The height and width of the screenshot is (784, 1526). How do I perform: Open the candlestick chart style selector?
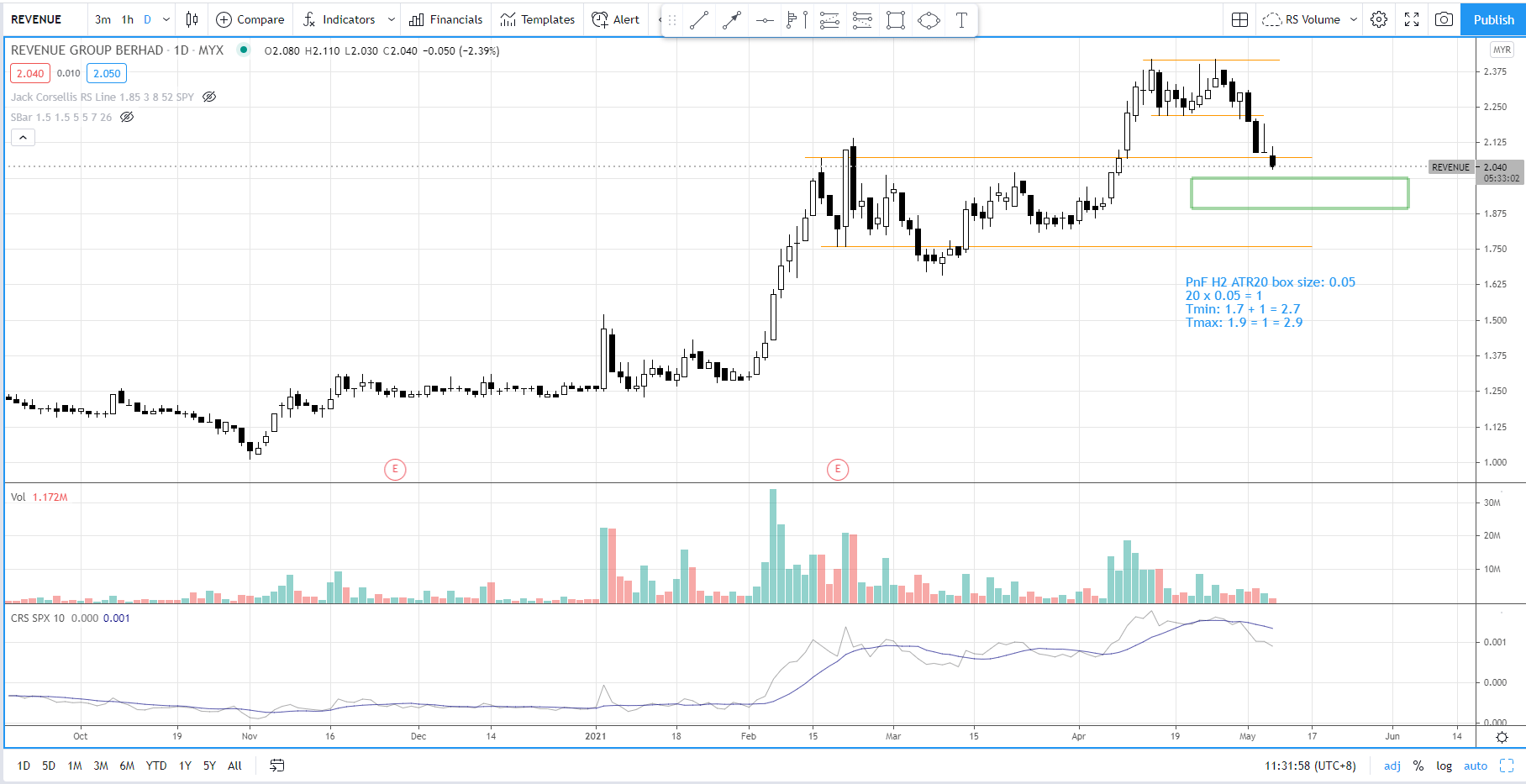(192, 19)
